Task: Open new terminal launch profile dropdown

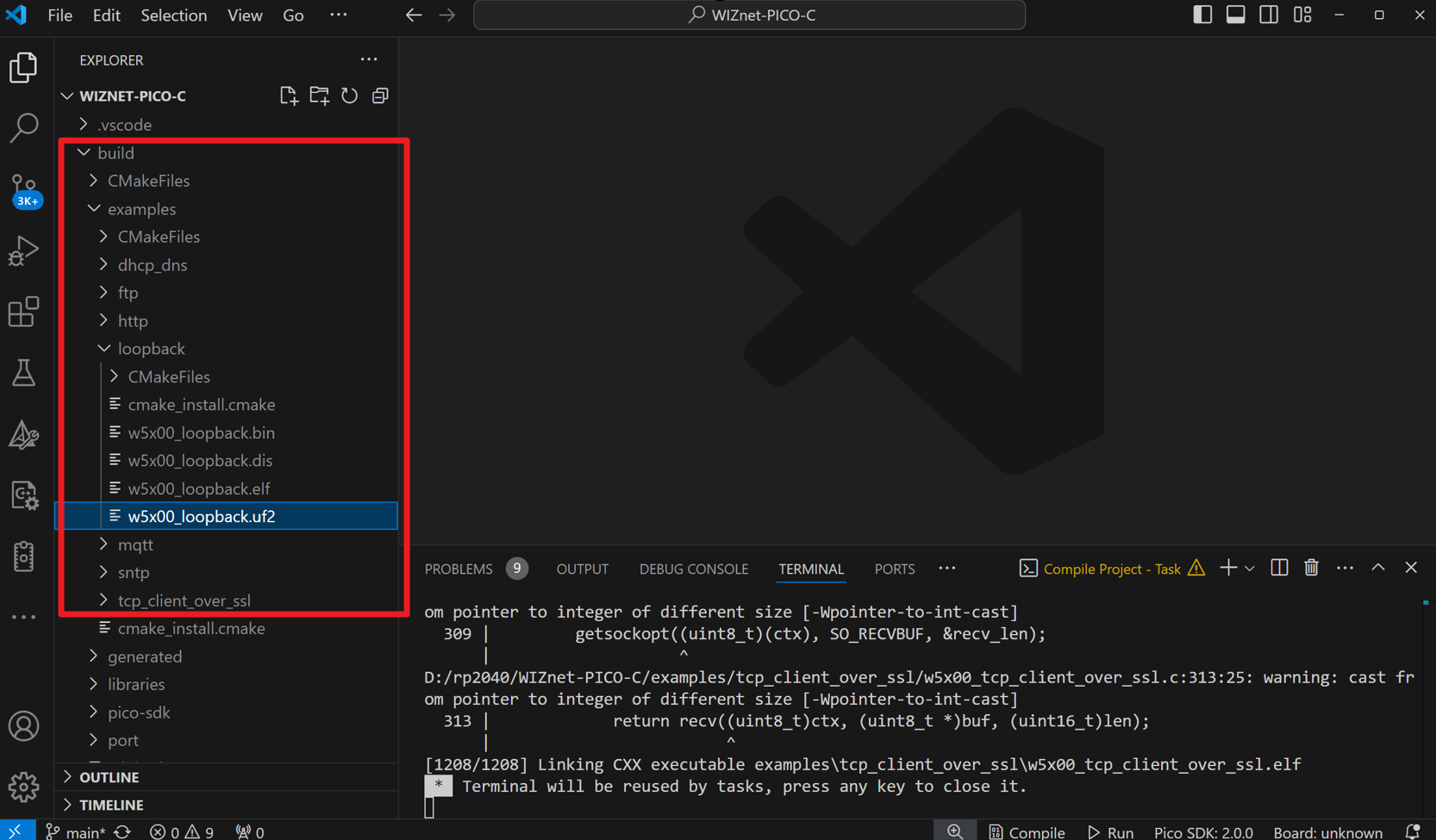Action: point(1250,569)
